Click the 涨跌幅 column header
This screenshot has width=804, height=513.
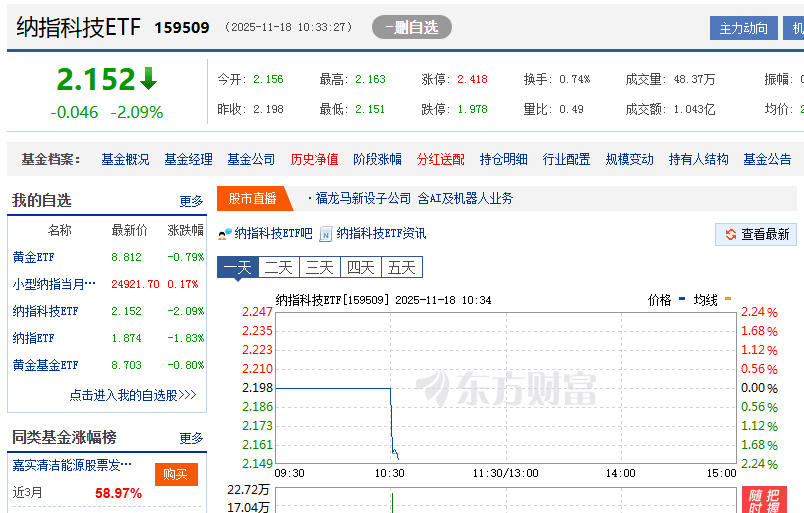pyautogui.click(x=186, y=230)
